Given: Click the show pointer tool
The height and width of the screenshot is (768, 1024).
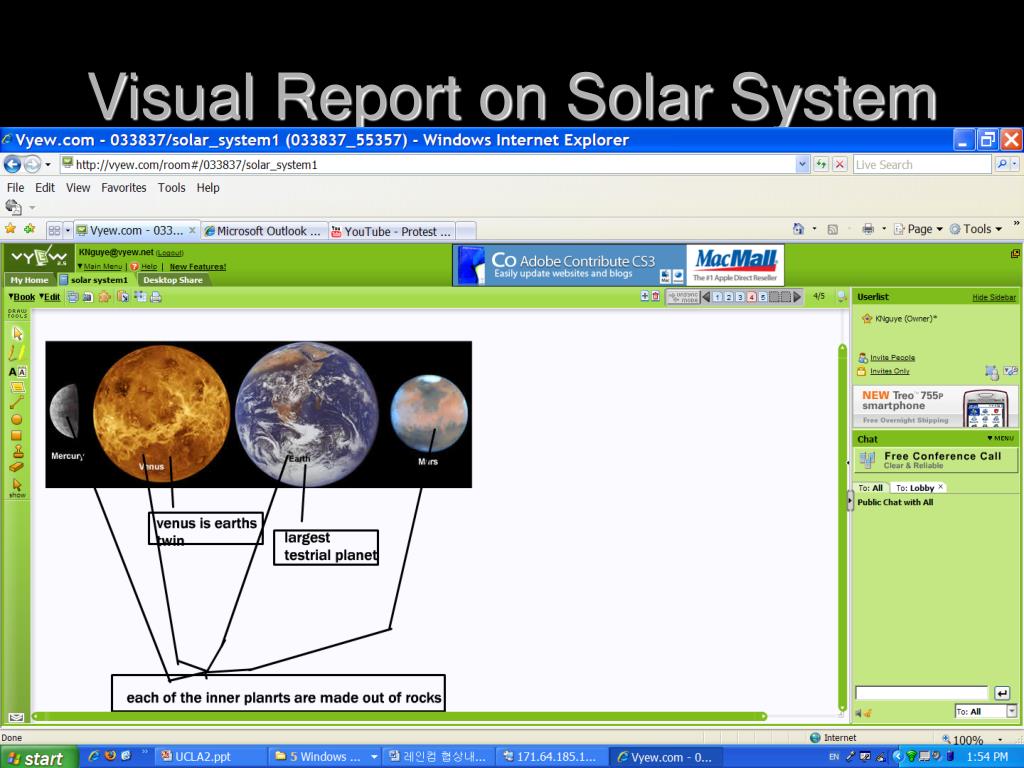Looking at the screenshot, I should [x=17, y=488].
